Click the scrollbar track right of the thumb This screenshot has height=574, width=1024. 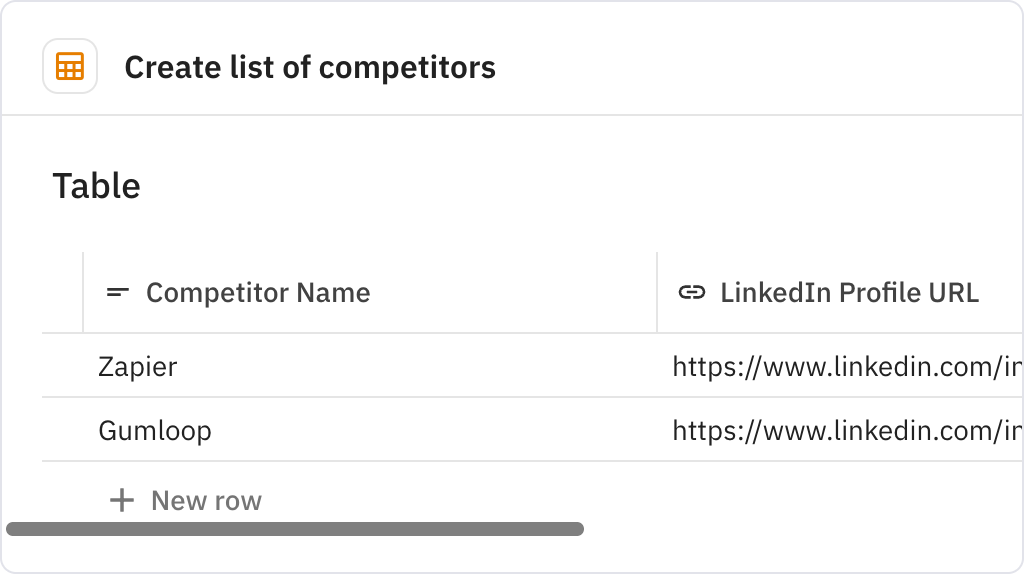tap(800, 529)
